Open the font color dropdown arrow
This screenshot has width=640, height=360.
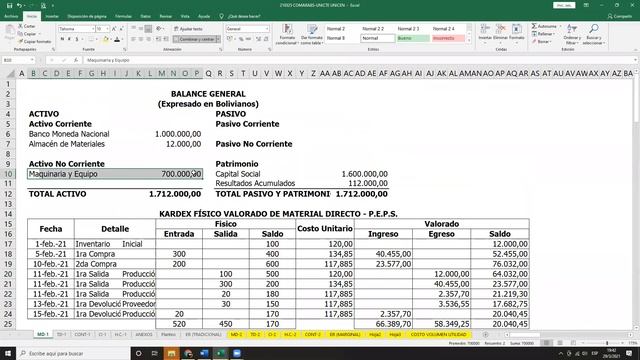pyautogui.click(x=122, y=39)
